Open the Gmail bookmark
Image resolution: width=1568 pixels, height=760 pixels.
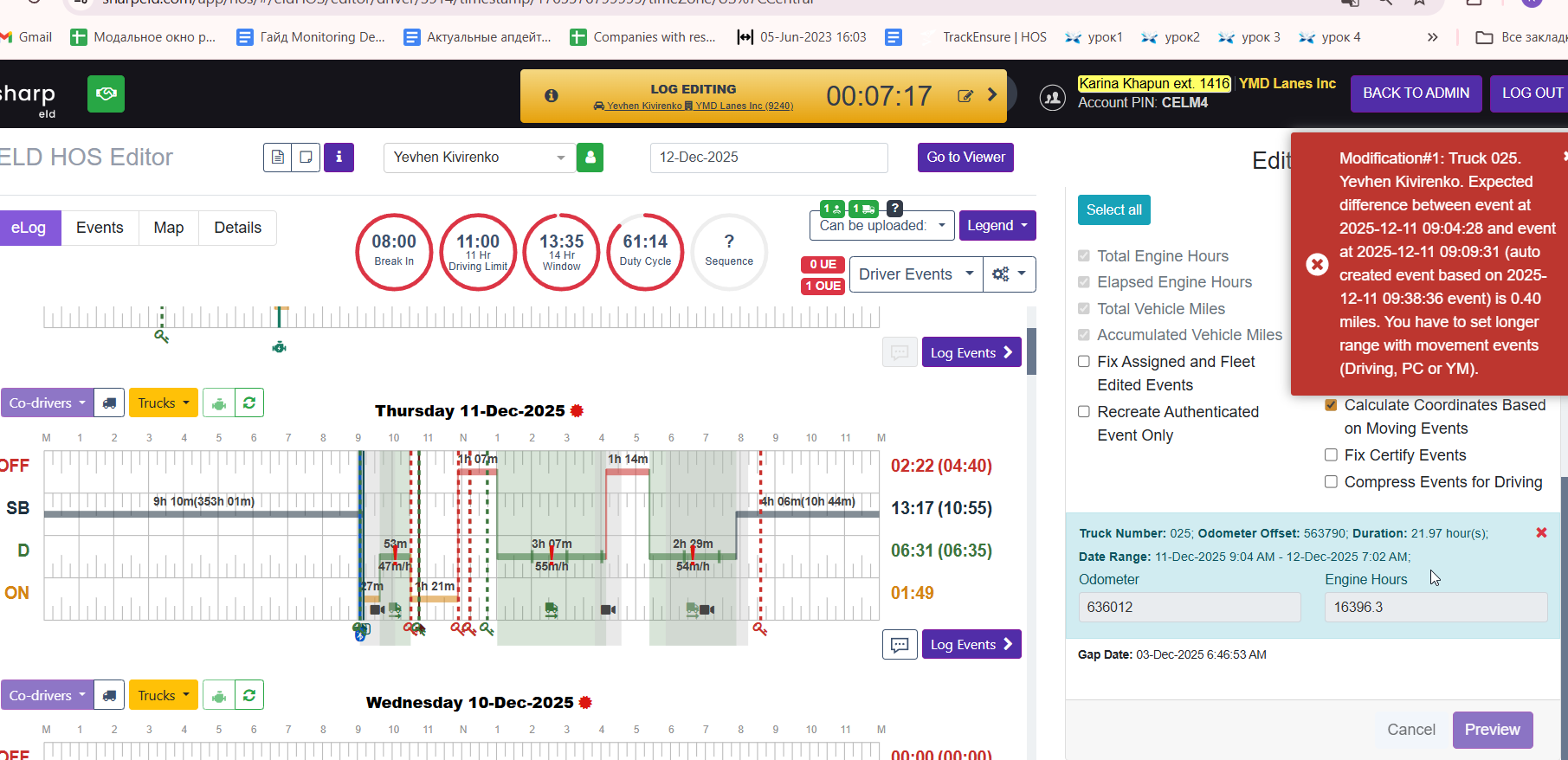26,37
